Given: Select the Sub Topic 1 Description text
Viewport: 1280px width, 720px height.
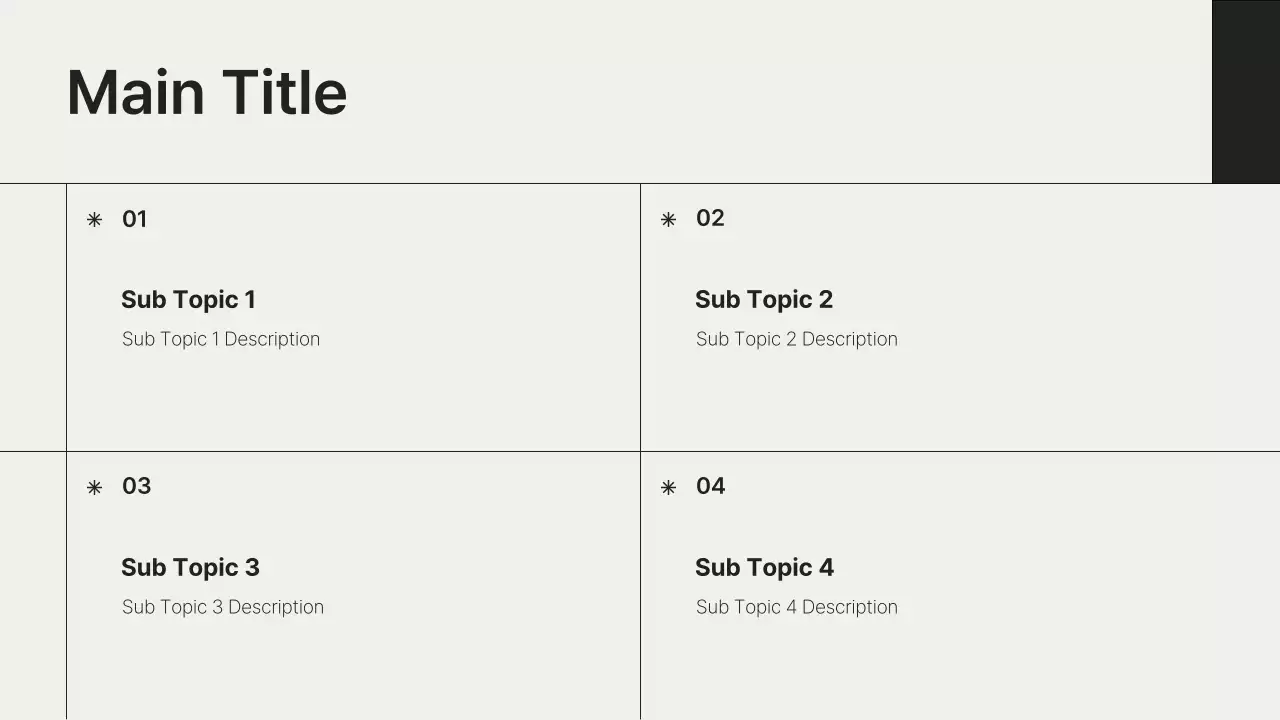Looking at the screenshot, I should [221, 339].
